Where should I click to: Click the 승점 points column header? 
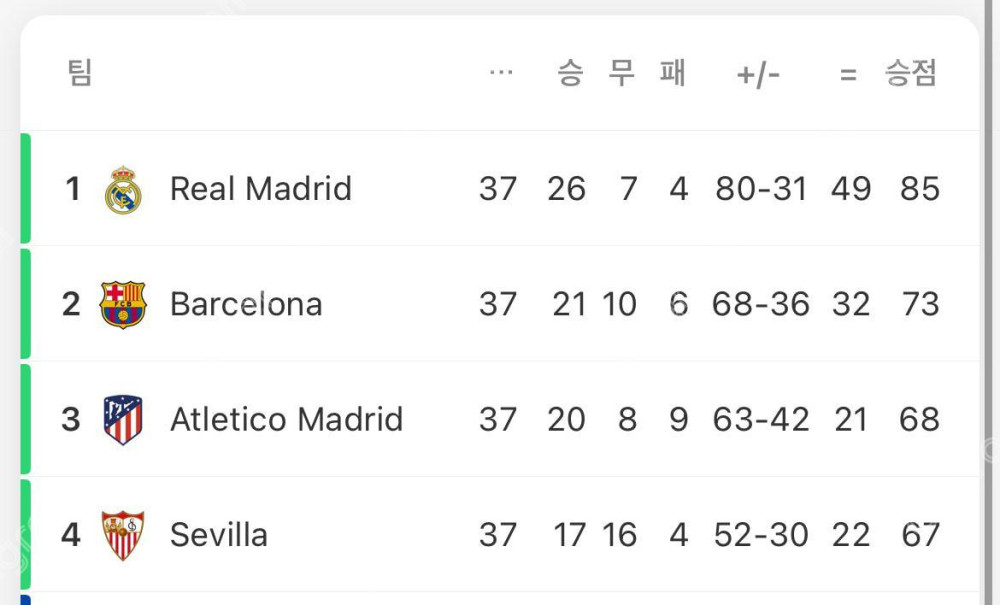point(911,73)
